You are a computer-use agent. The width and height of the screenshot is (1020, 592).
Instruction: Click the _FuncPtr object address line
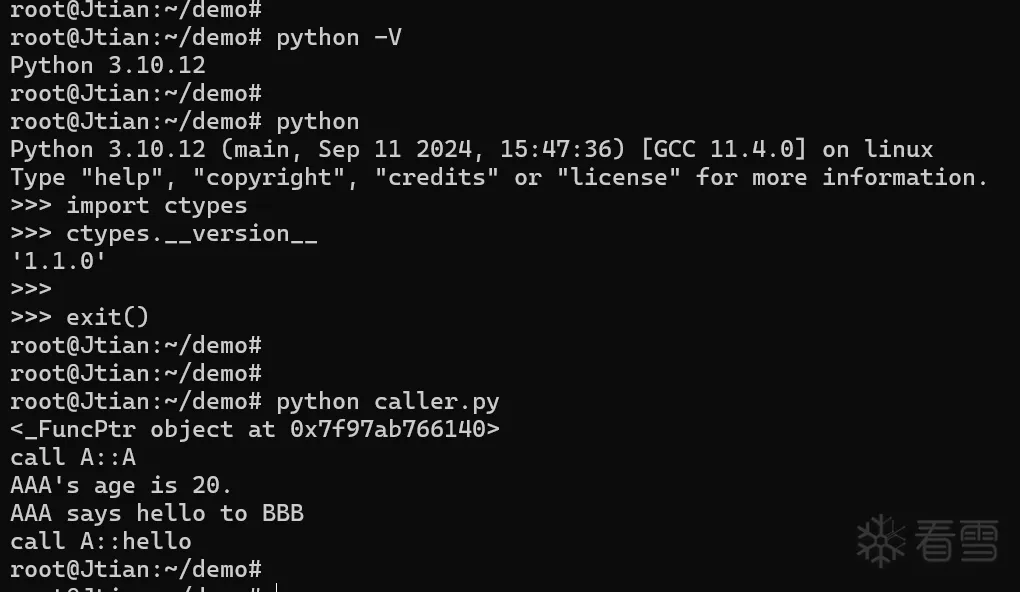click(255, 430)
